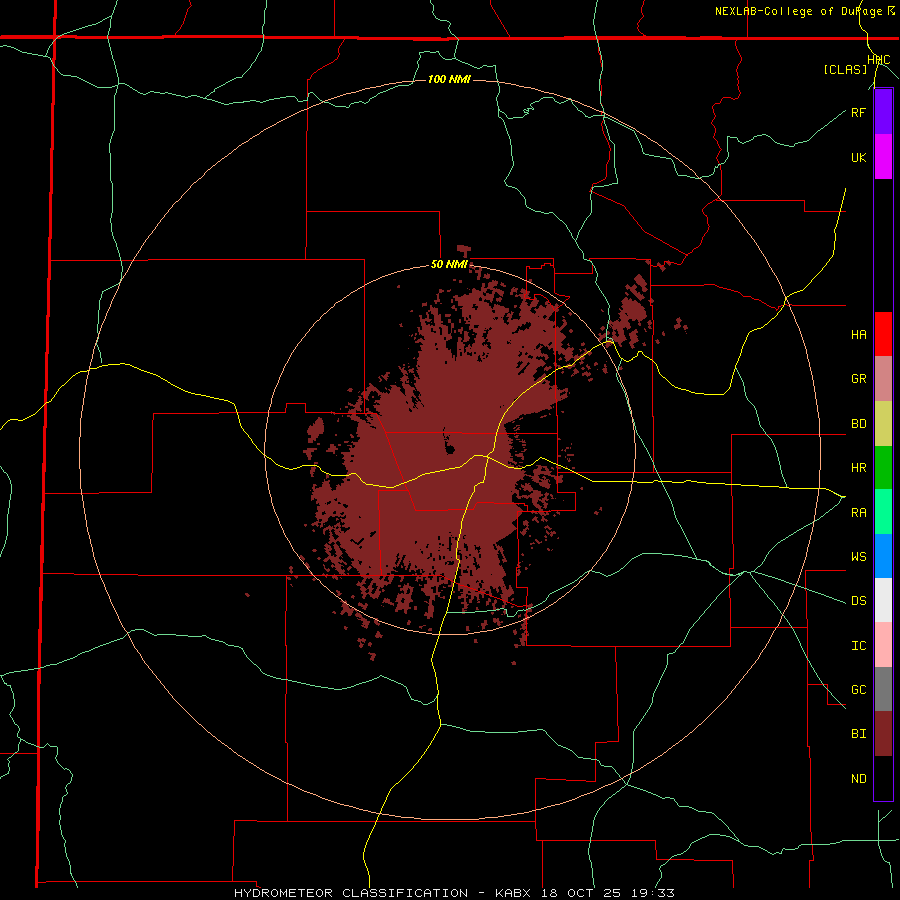This screenshot has width=900, height=900.
Task: Pick the HR green legend swatch
Action: 883,468
